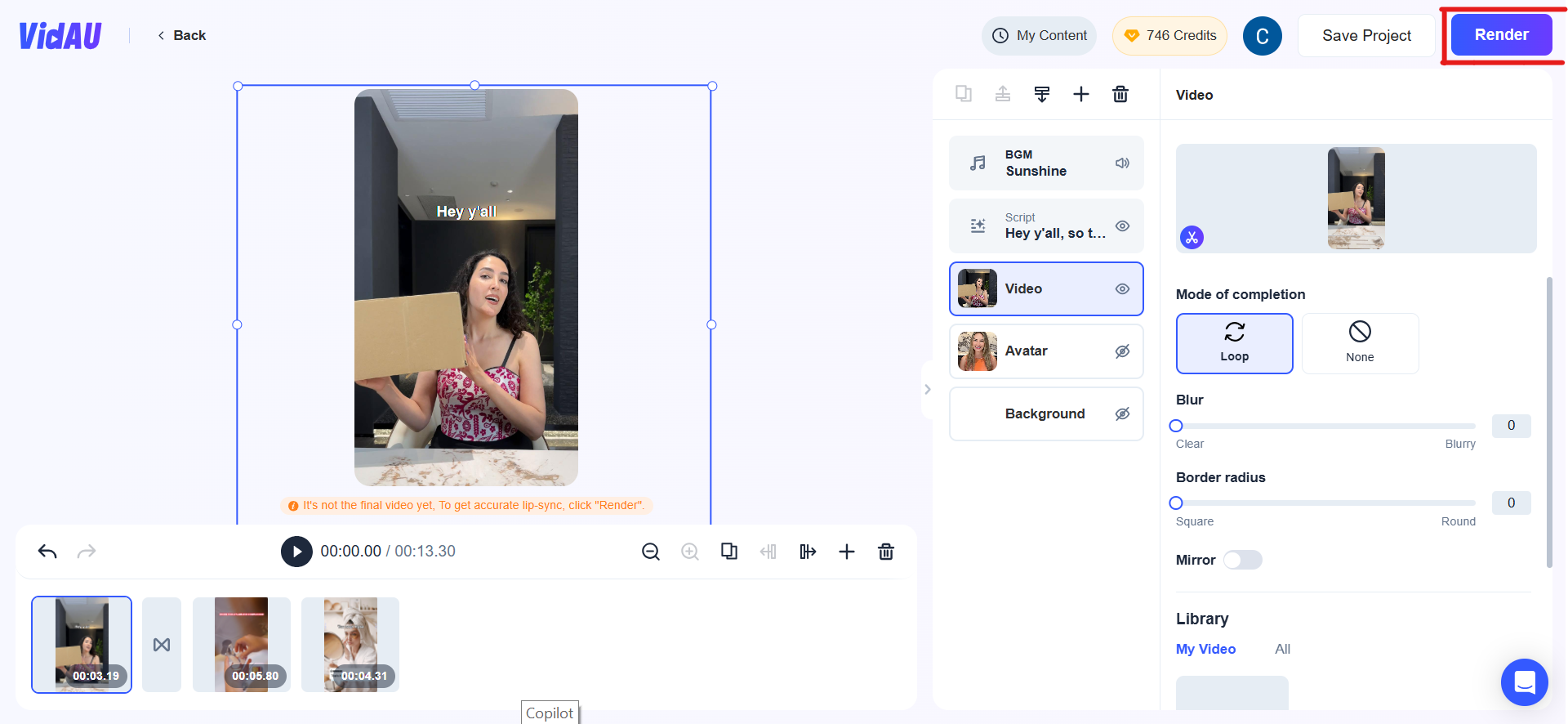Click the move layer up icon
Screen dimensions: 1568x724
(1003, 94)
